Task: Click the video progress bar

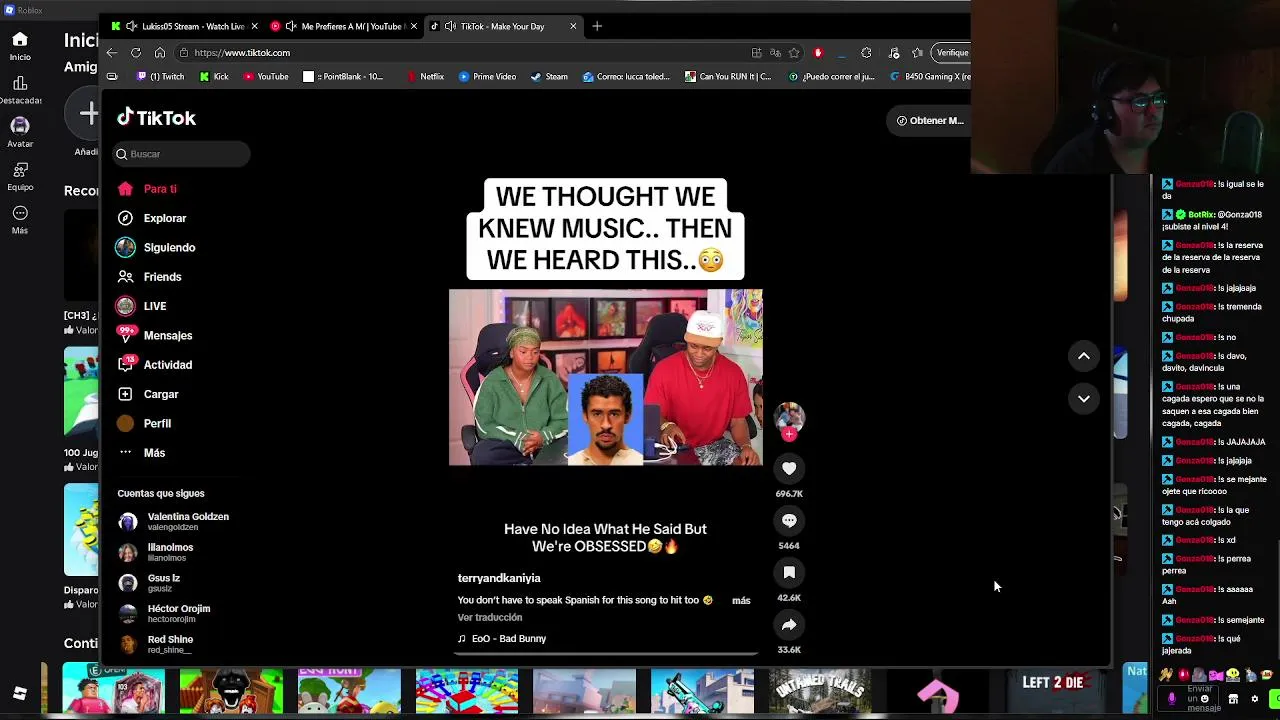Action: (605, 654)
